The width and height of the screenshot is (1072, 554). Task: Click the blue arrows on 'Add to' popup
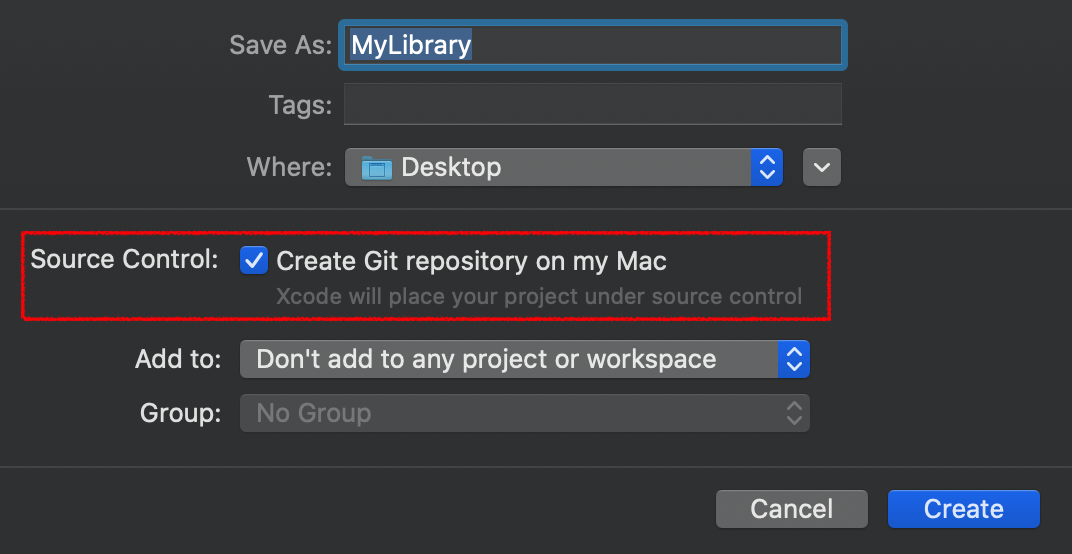(794, 359)
